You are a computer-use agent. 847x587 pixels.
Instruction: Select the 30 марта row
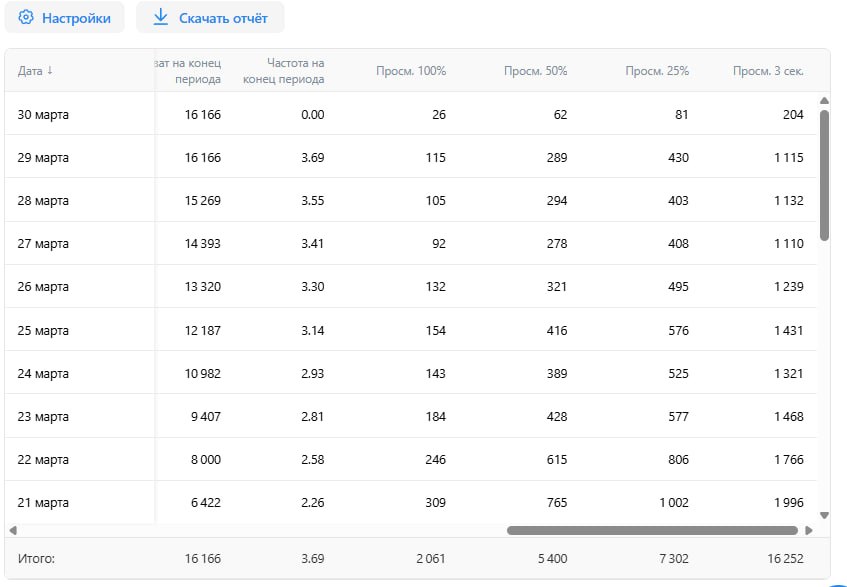tap(411, 114)
